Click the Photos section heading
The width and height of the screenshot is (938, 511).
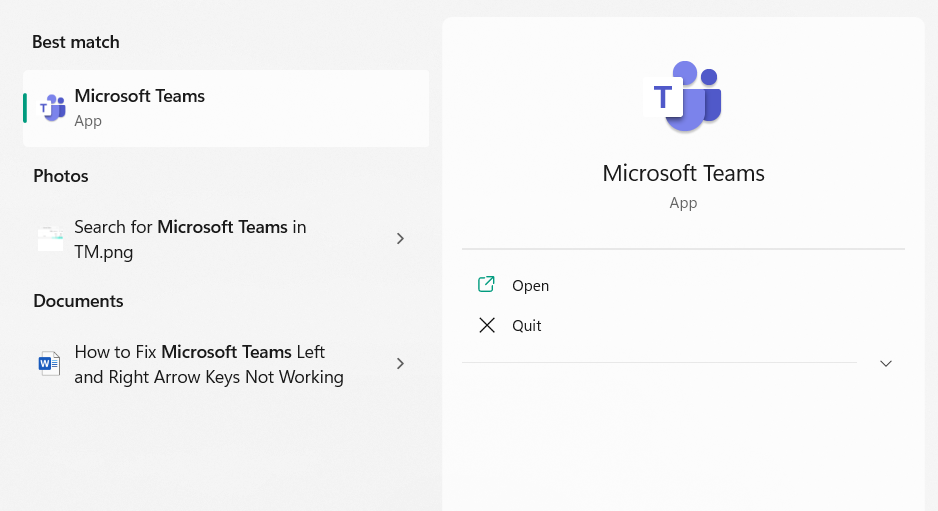coord(61,176)
